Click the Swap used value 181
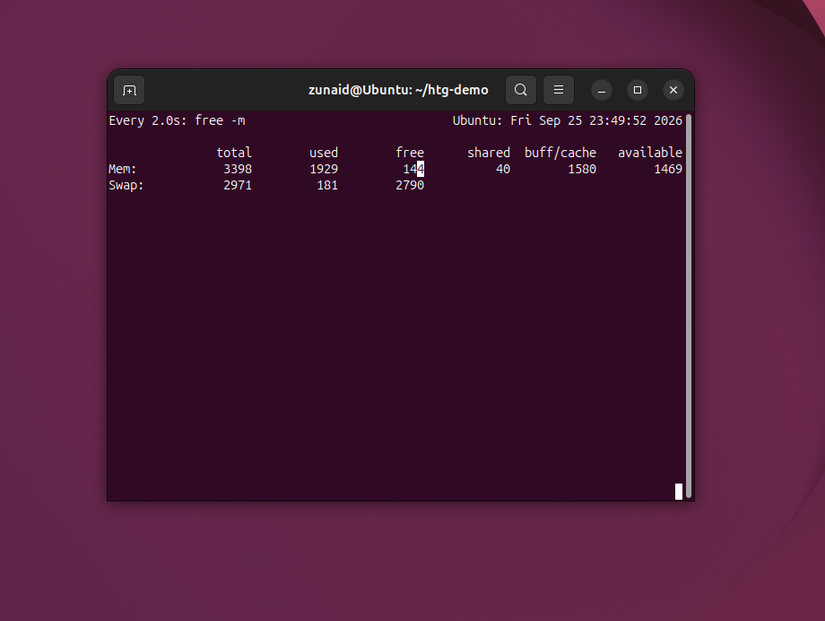Screen dimensions: 825x621 pos(327,185)
